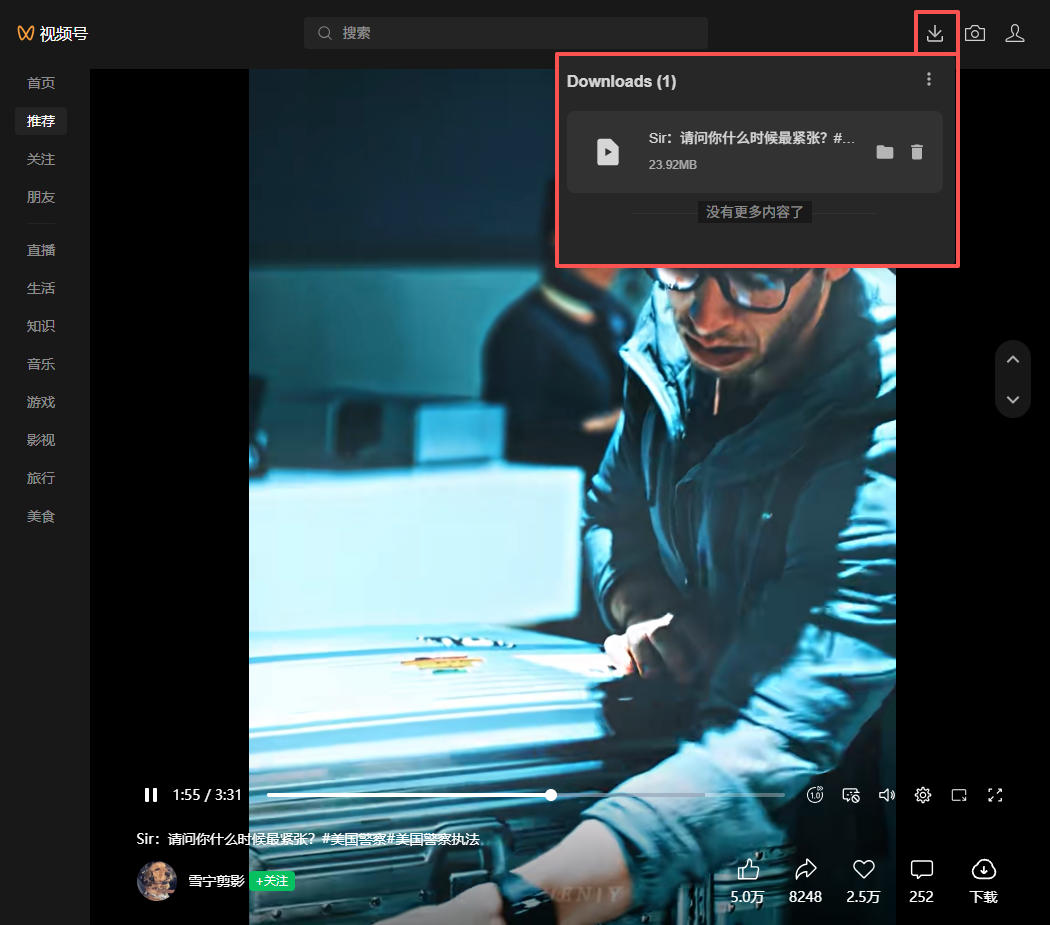Viewport: 1050px width, 925px height.
Task: Open the comments bubble showing 252
Action: (922, 869)
